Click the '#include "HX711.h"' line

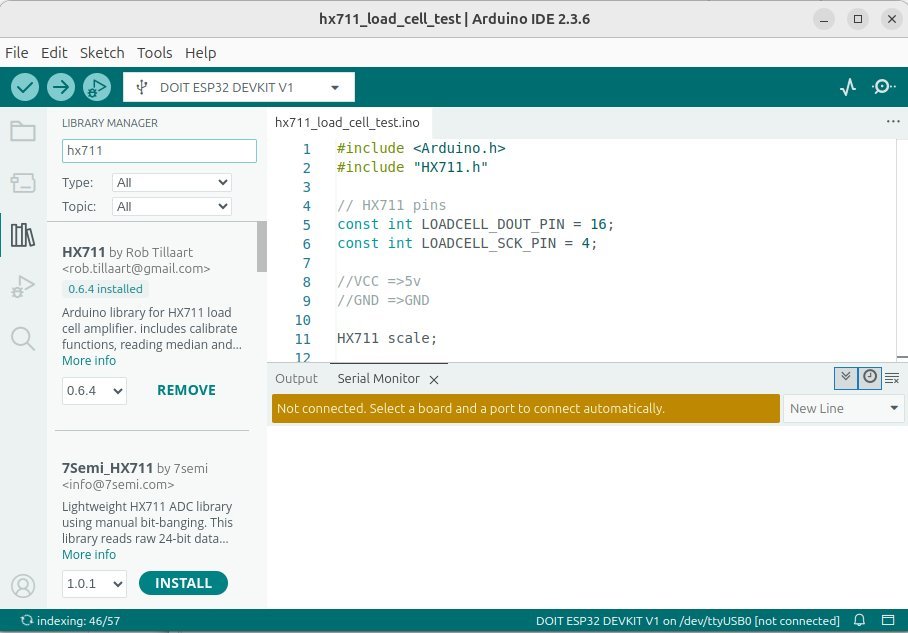[412, 167]
